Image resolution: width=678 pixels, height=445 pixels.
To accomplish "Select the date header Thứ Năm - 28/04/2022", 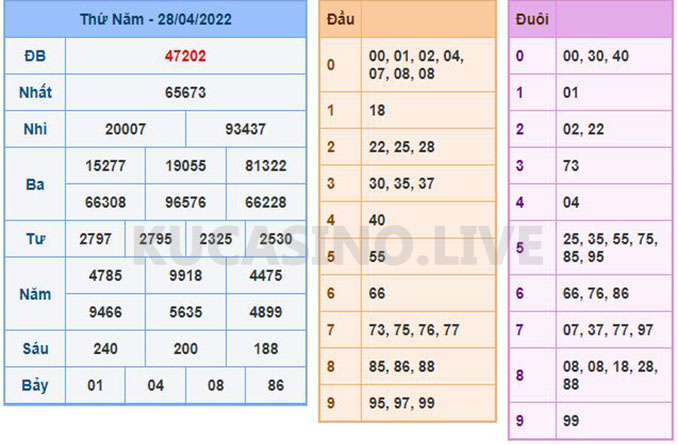I will tap(156, 19).
